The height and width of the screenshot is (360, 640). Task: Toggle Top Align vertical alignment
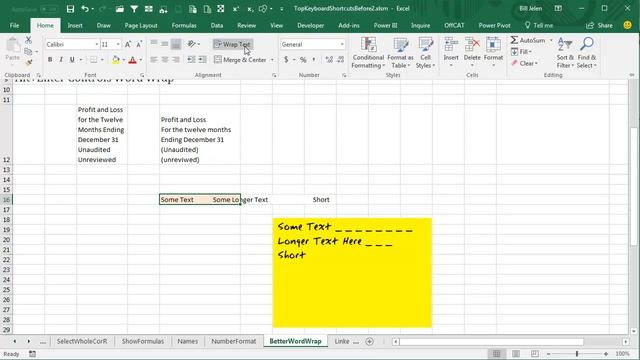(154, 44)
